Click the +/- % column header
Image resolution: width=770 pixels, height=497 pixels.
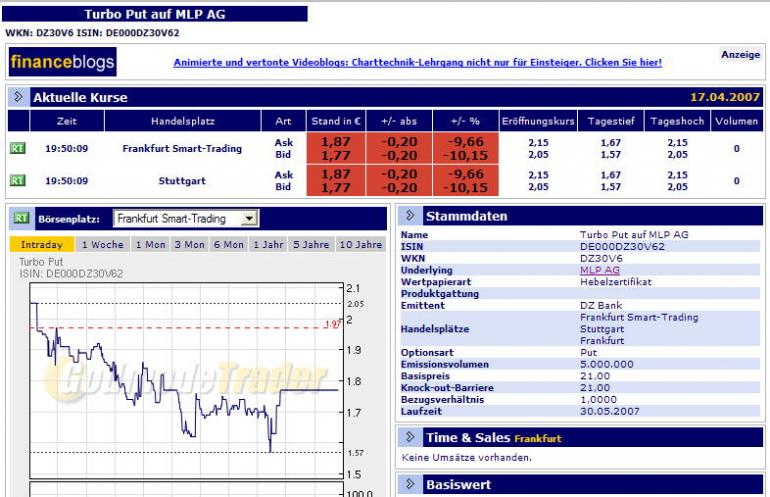[x=466, y=121]
